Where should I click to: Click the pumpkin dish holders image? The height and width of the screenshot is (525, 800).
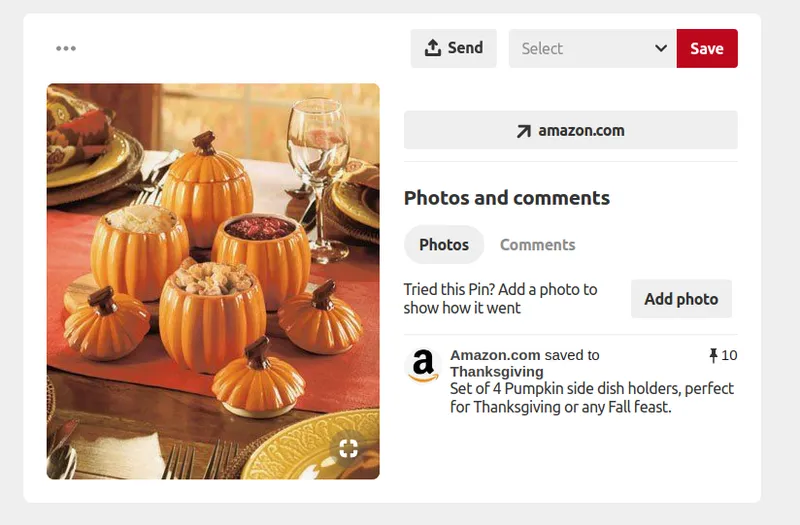pos(213,281)
